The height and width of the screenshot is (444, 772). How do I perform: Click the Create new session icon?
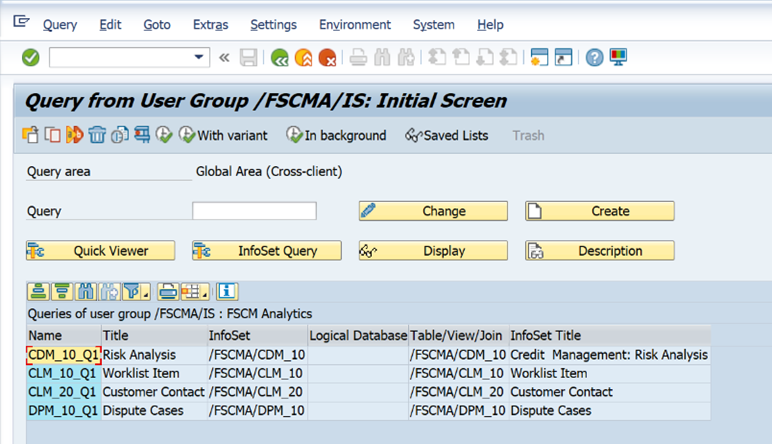click(539, 58)
